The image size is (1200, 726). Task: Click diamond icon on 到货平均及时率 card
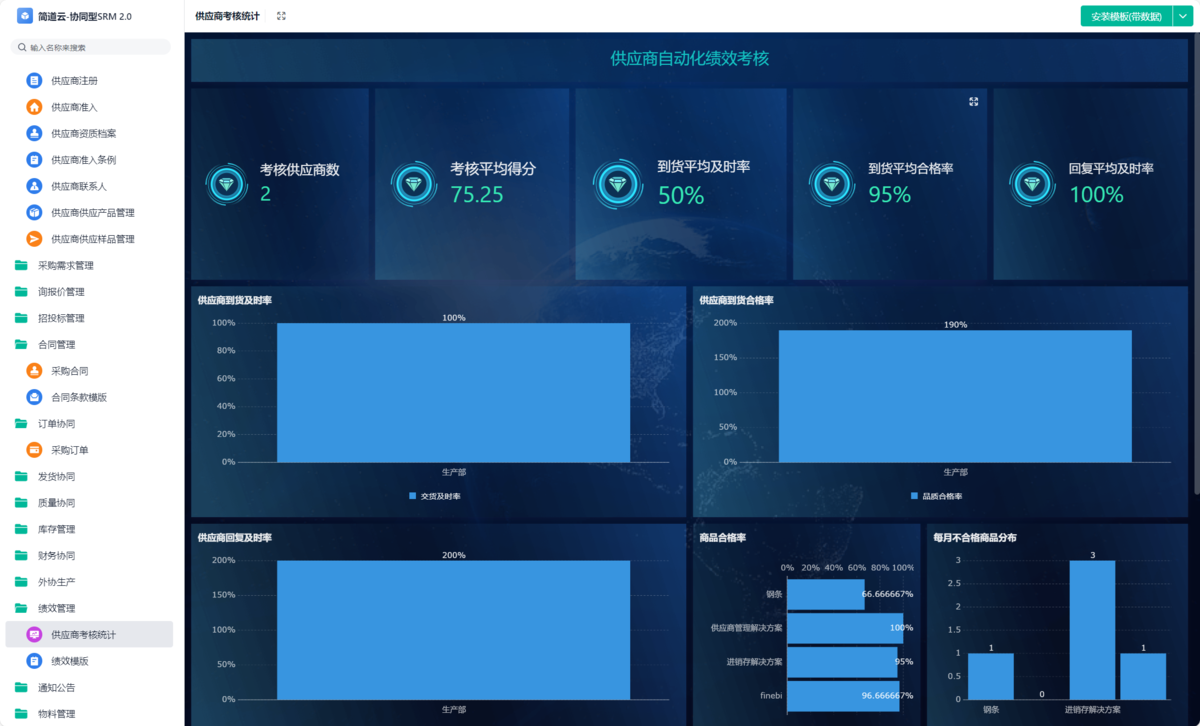618,183
